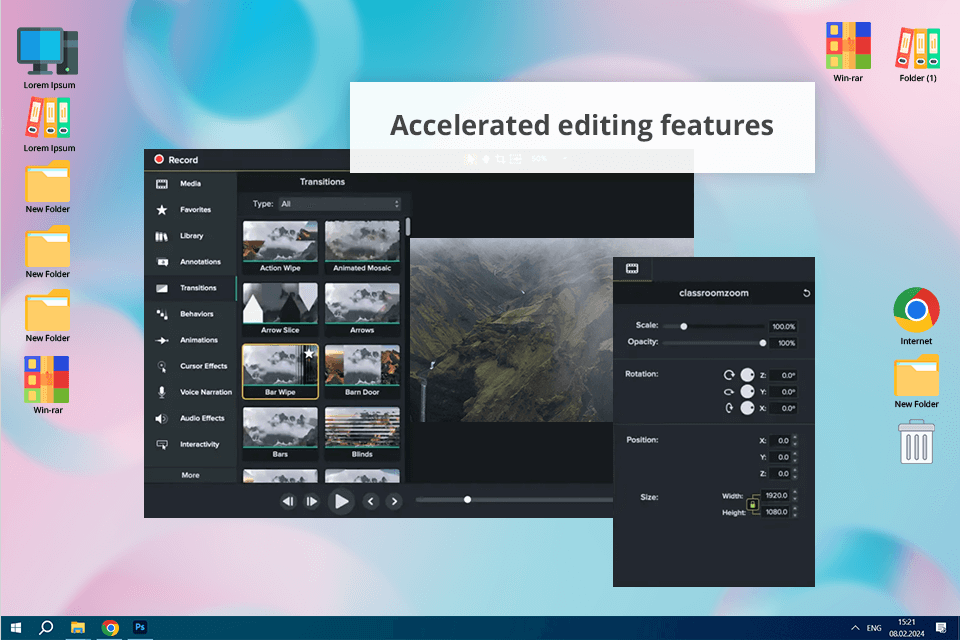960x640 pixels.
Task: Click the Audio Effects speaker icon
Action: point(162,418)
